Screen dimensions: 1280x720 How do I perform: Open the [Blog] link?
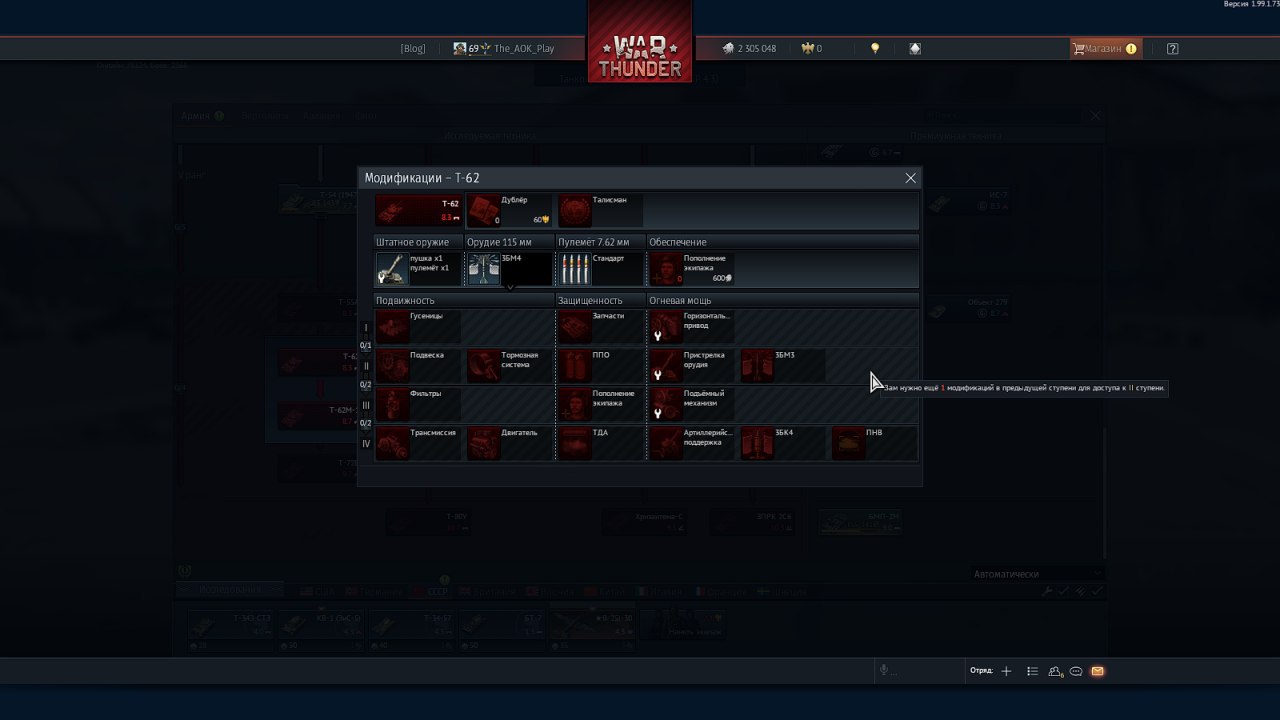tap(413, 48)
